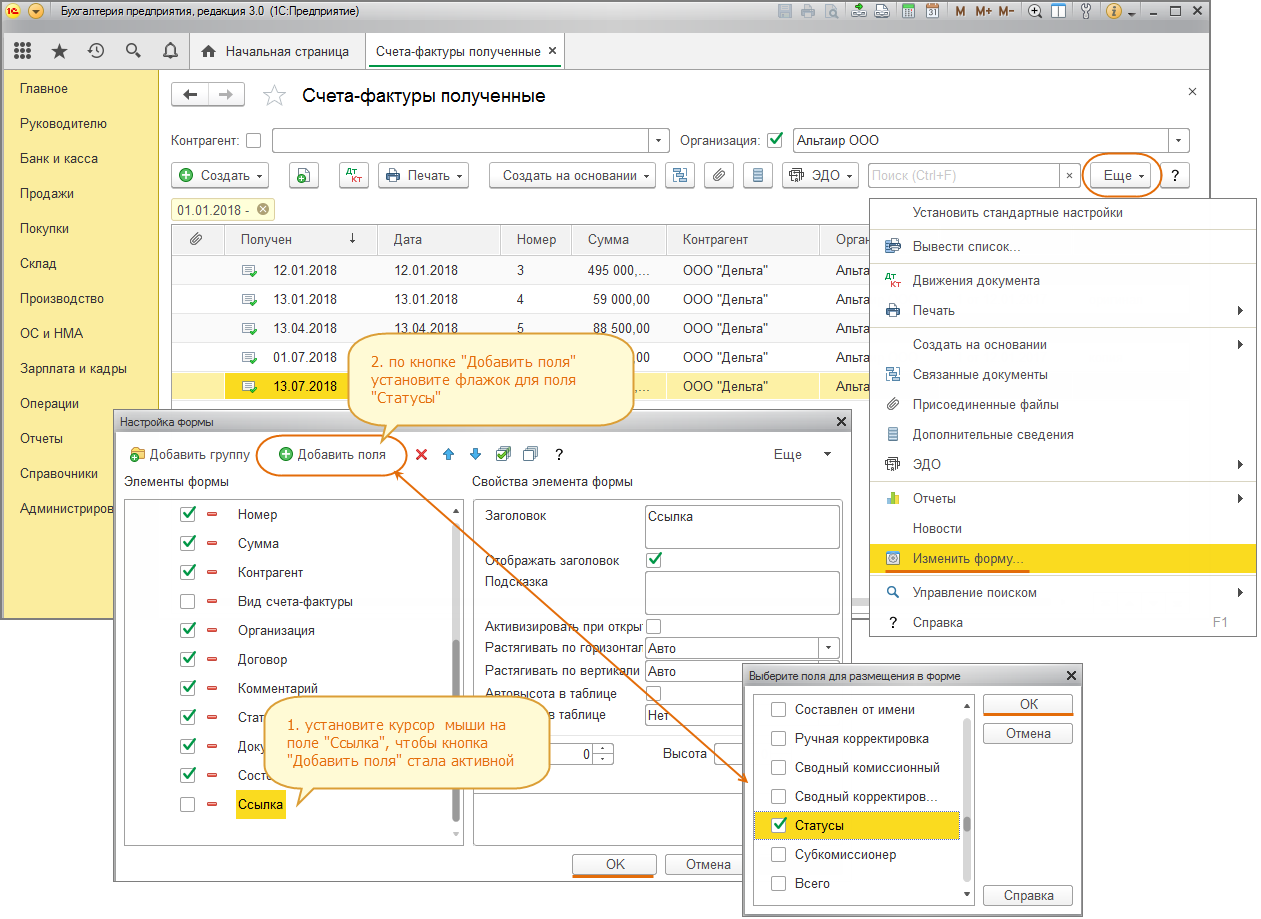Open ЭДО dropdown in toolbar

pyautogui.click(x=820, y=175)
